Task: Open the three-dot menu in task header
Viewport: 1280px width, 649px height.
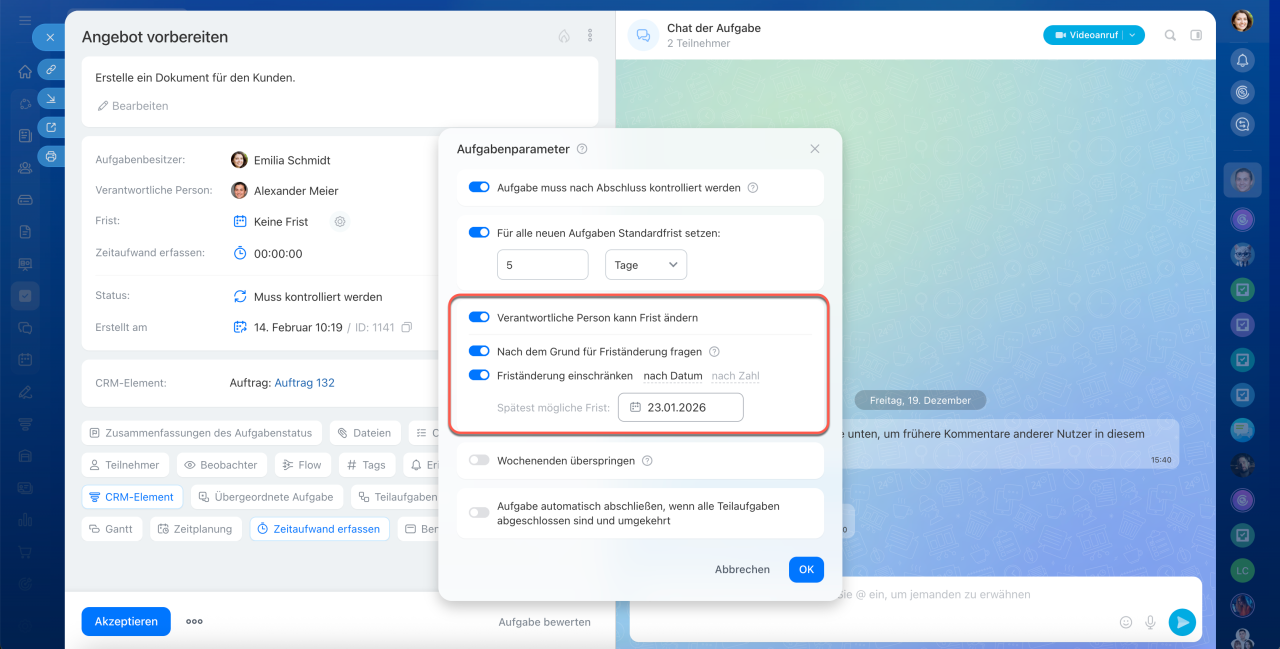Action: tap(590, 36)
